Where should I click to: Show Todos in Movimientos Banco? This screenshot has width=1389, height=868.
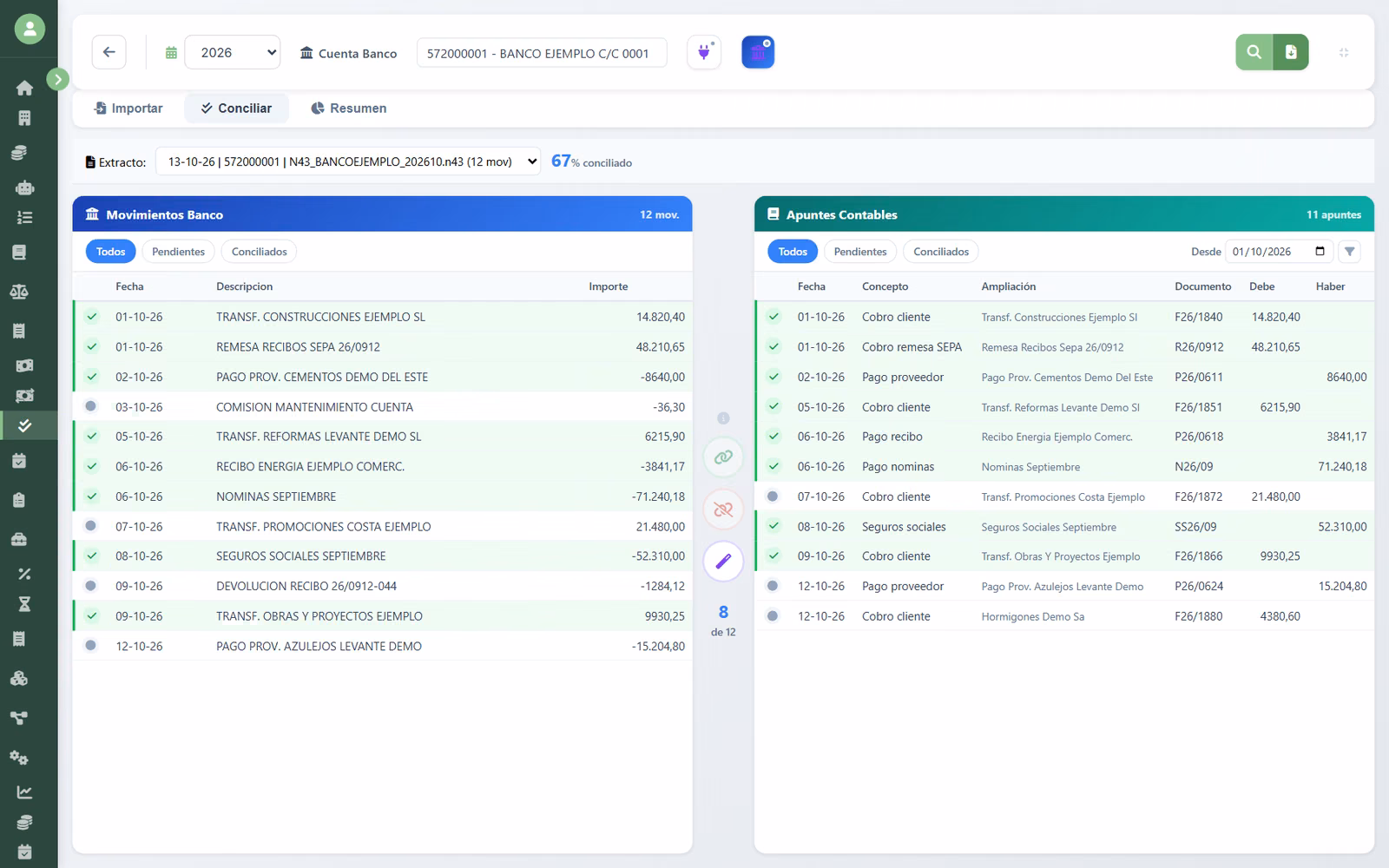coord(111,252)
